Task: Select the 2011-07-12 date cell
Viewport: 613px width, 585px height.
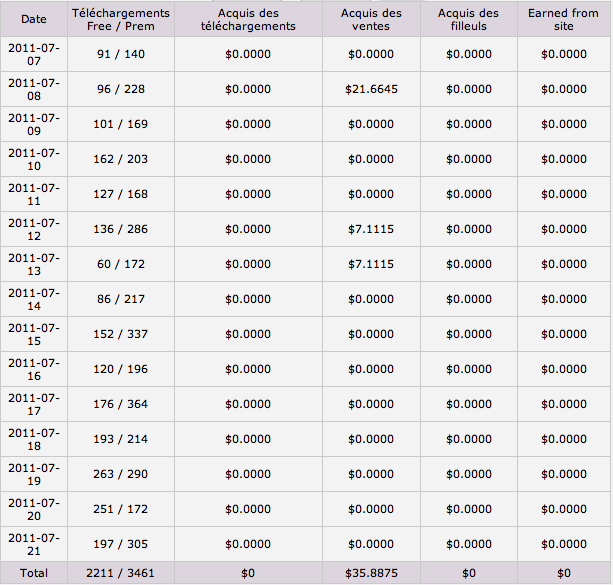Action: pyautogui.click(x=34, y=229)
